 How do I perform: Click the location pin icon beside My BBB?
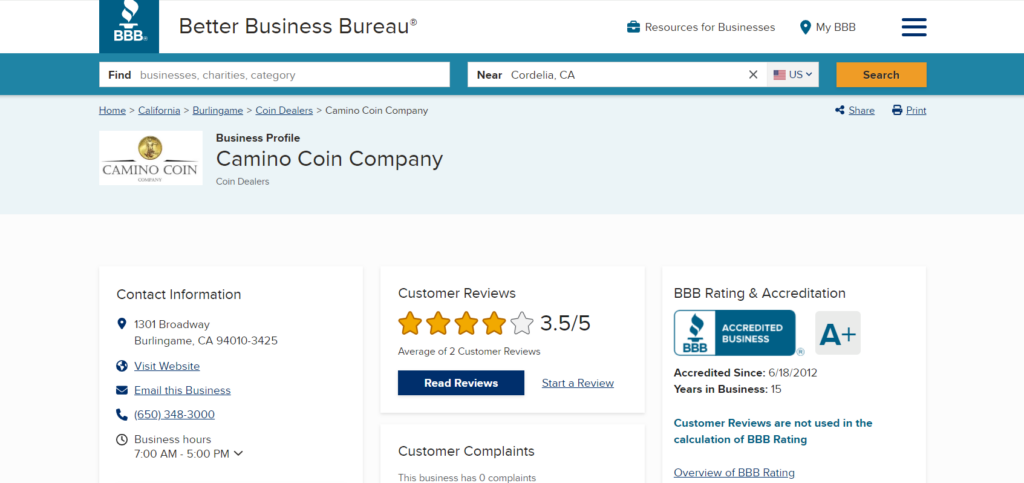click(805, 27)
